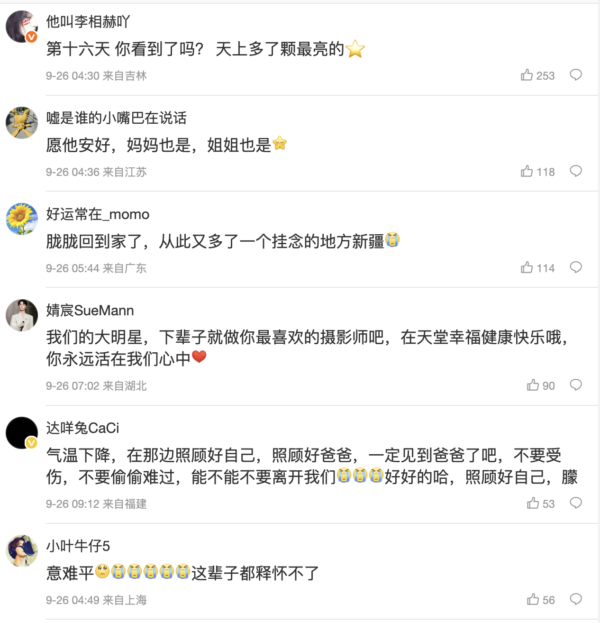Reply to the comment by 他叫李相赫吖
Viewport: 600px width, 623px height.
(576, 75)
